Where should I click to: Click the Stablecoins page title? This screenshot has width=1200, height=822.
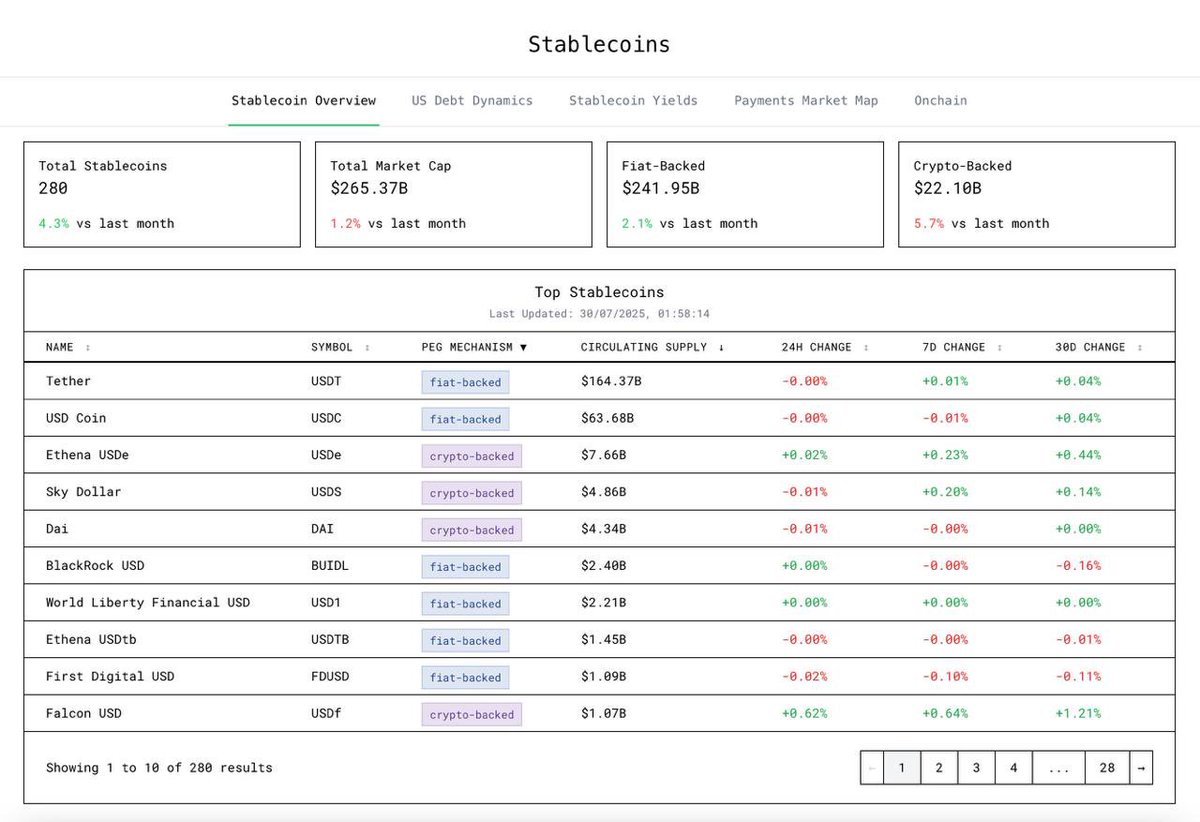tap(599, 45)
